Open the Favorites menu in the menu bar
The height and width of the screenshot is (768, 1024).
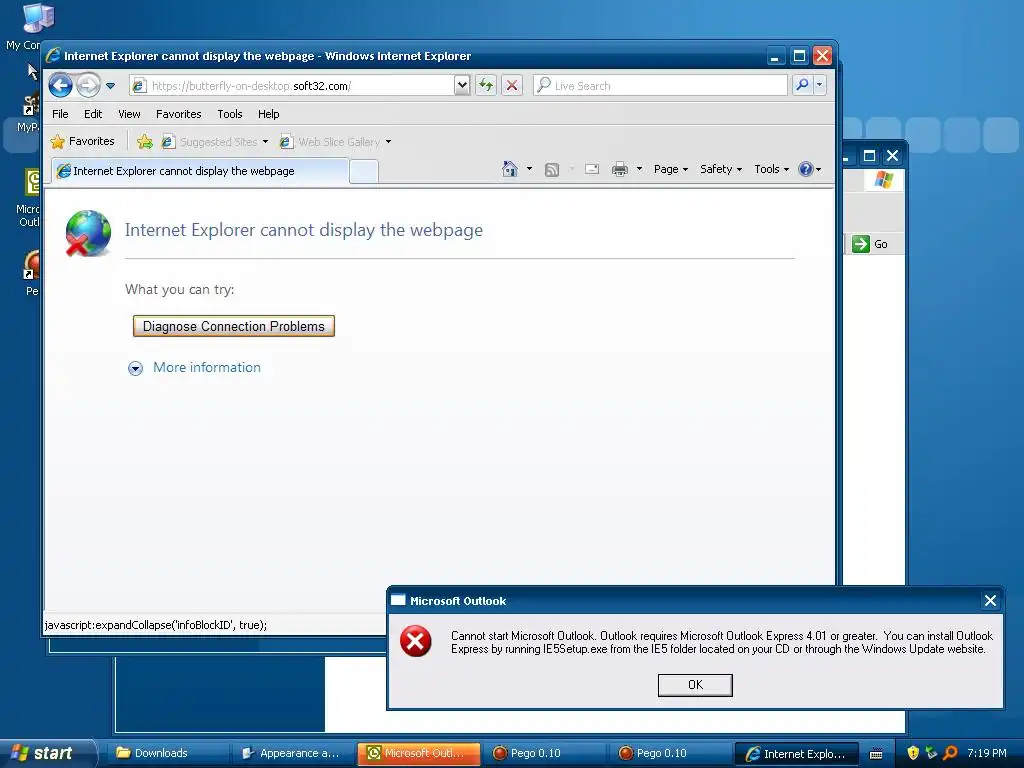pyautogui.click(x=178, y=114)
